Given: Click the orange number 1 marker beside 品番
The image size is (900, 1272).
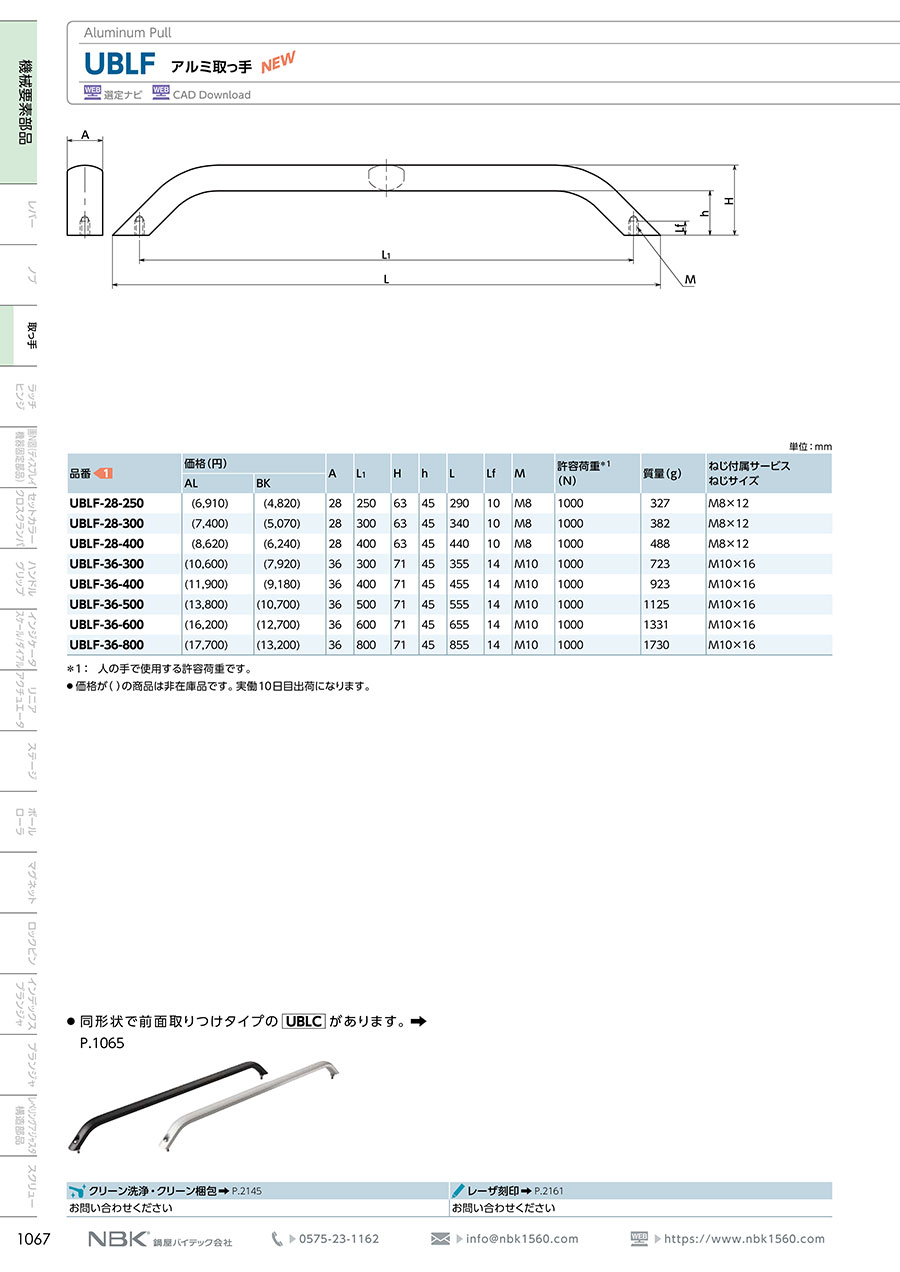Looking at the screenshot, I should (x=104, y=473).
